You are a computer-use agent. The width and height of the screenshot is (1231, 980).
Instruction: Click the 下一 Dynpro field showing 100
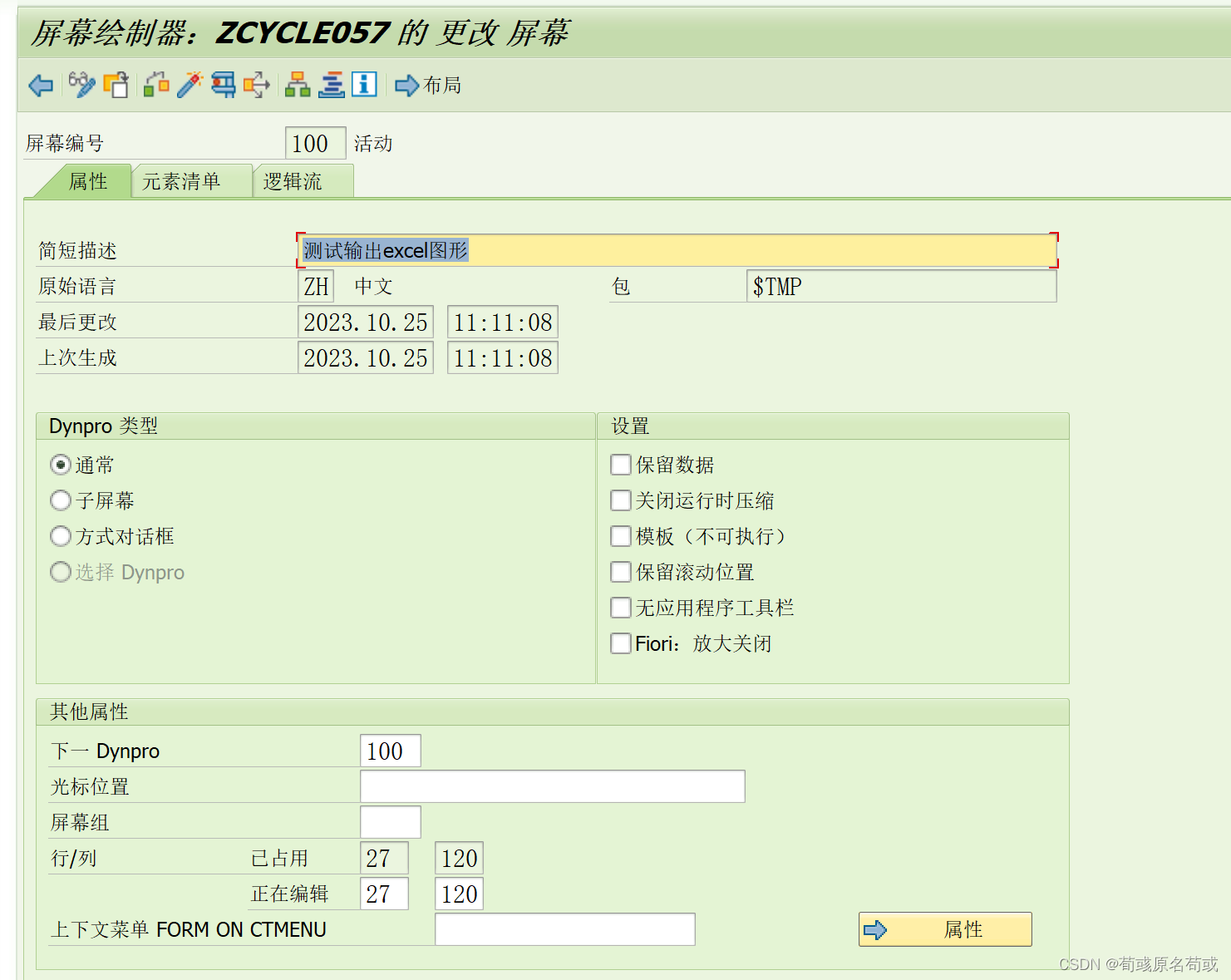[x=390, y=750]
